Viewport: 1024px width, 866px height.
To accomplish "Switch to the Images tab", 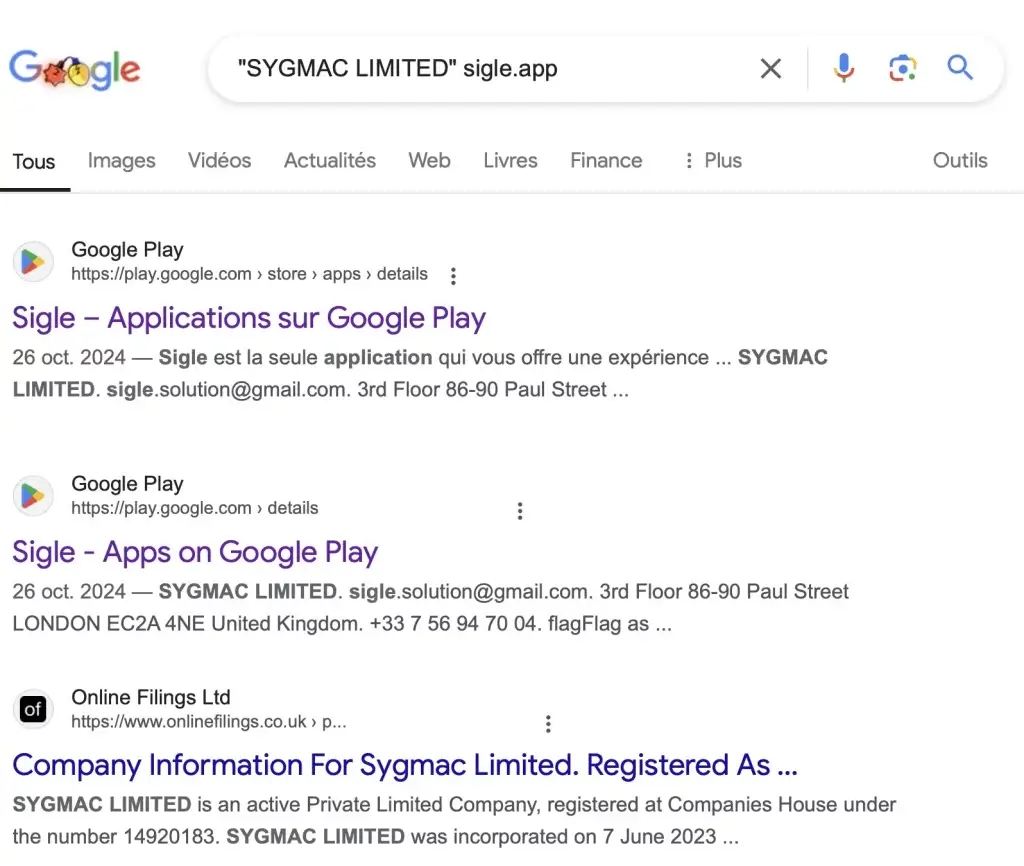I will [121, 161].
